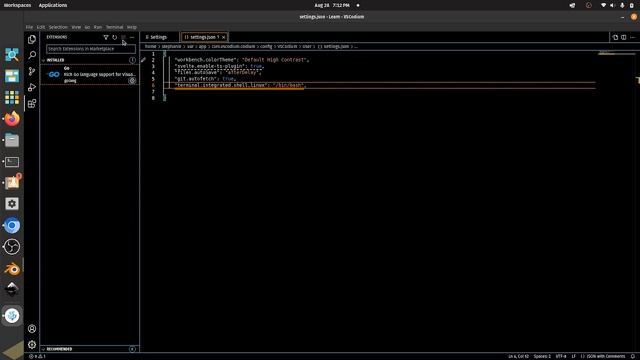Screen dimensions: 640x360
Task: Click the minimap at editor right edge
Action: (616, 53)
